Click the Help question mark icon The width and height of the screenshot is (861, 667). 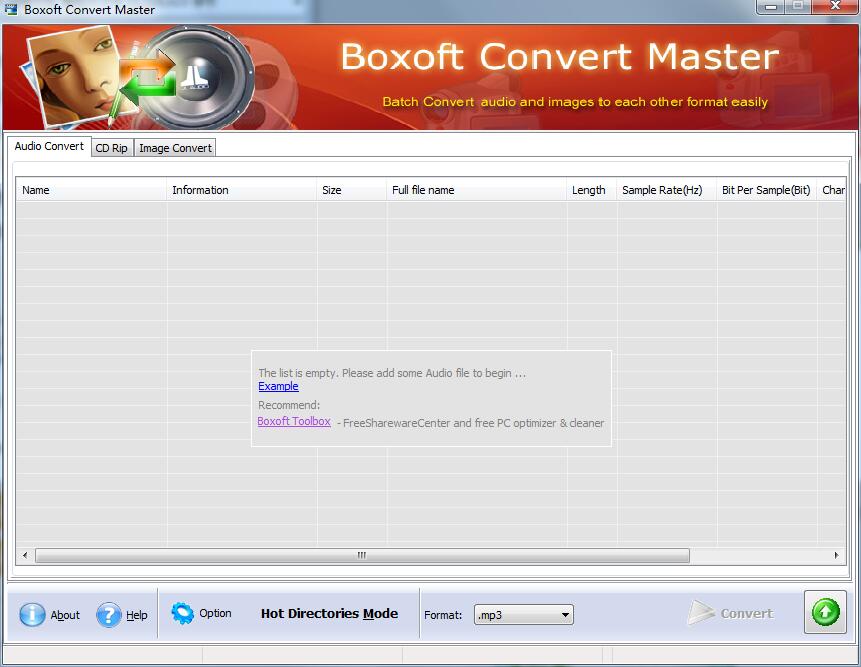[109, 614]
